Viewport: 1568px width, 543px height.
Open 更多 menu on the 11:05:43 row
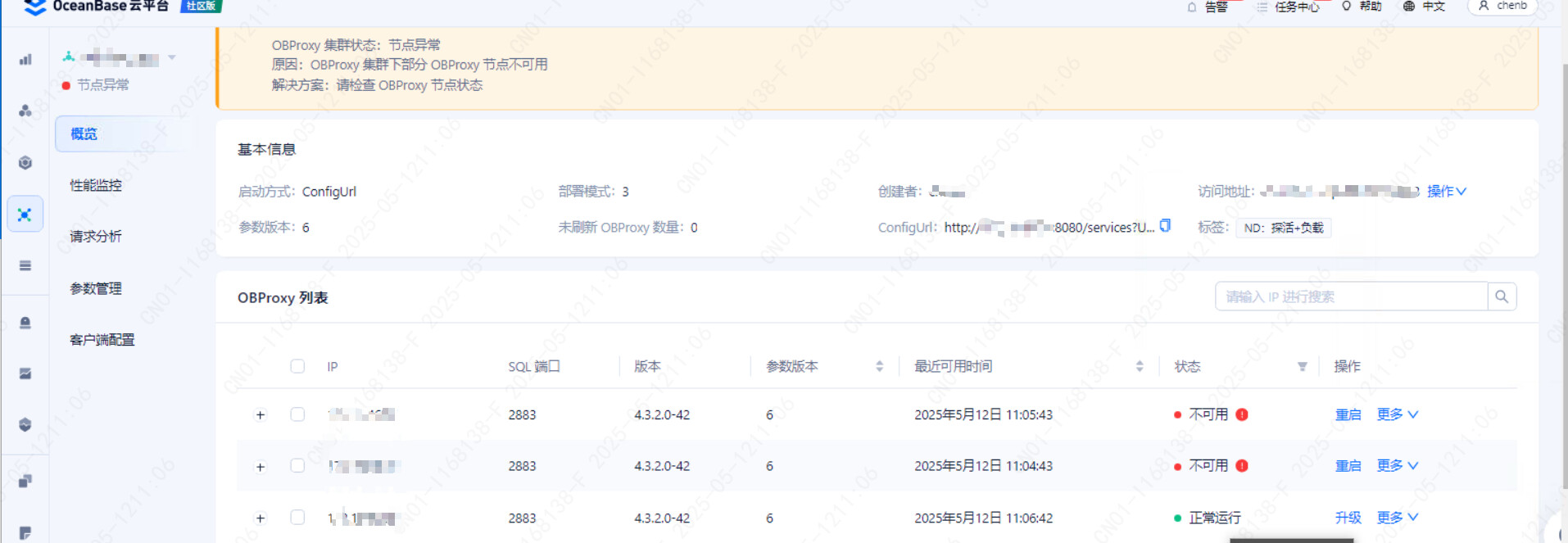click(1397, 414)
